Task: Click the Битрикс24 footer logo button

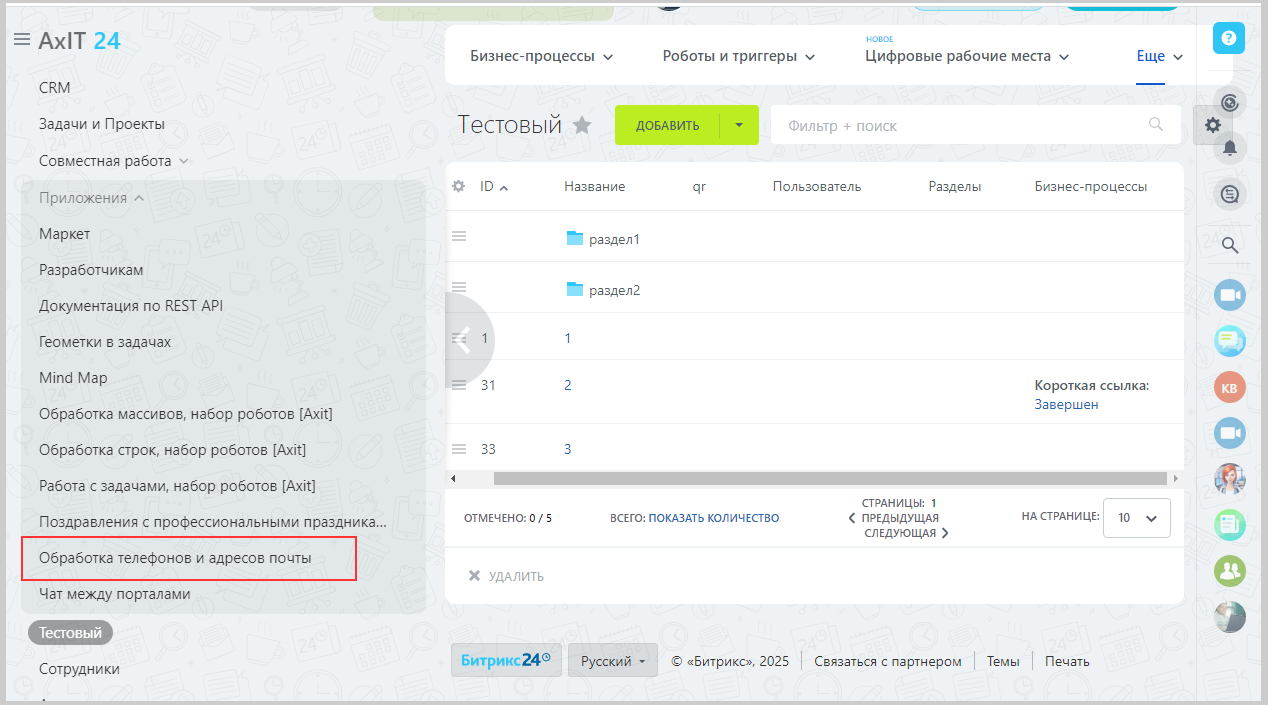Action: [505, 660]
